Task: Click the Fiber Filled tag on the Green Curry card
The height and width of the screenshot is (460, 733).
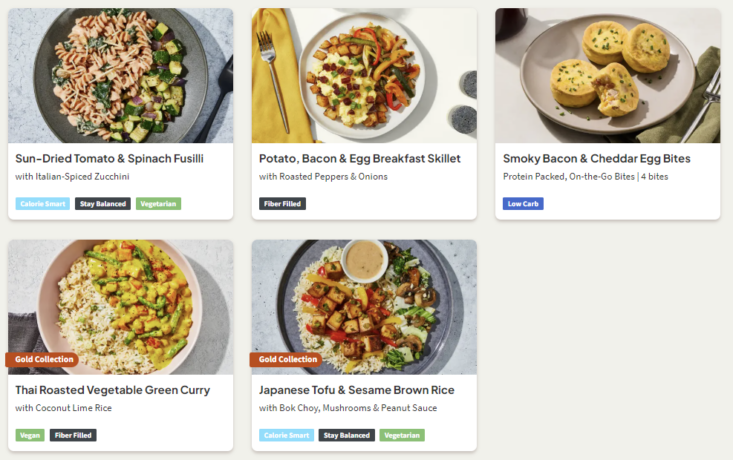Action: pyautogui.click(x=73, y=435)
